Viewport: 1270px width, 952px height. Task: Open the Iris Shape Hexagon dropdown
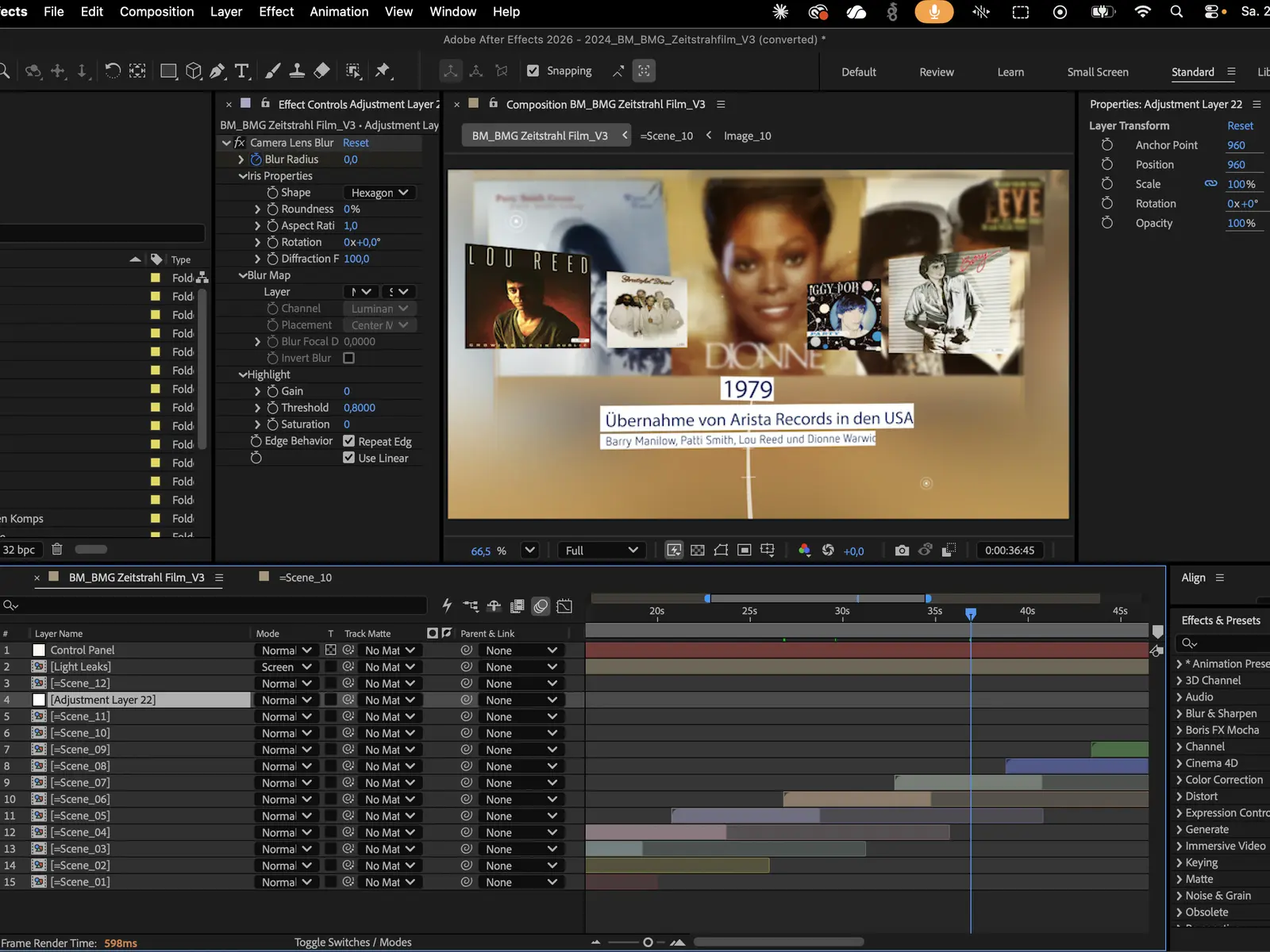379,193
